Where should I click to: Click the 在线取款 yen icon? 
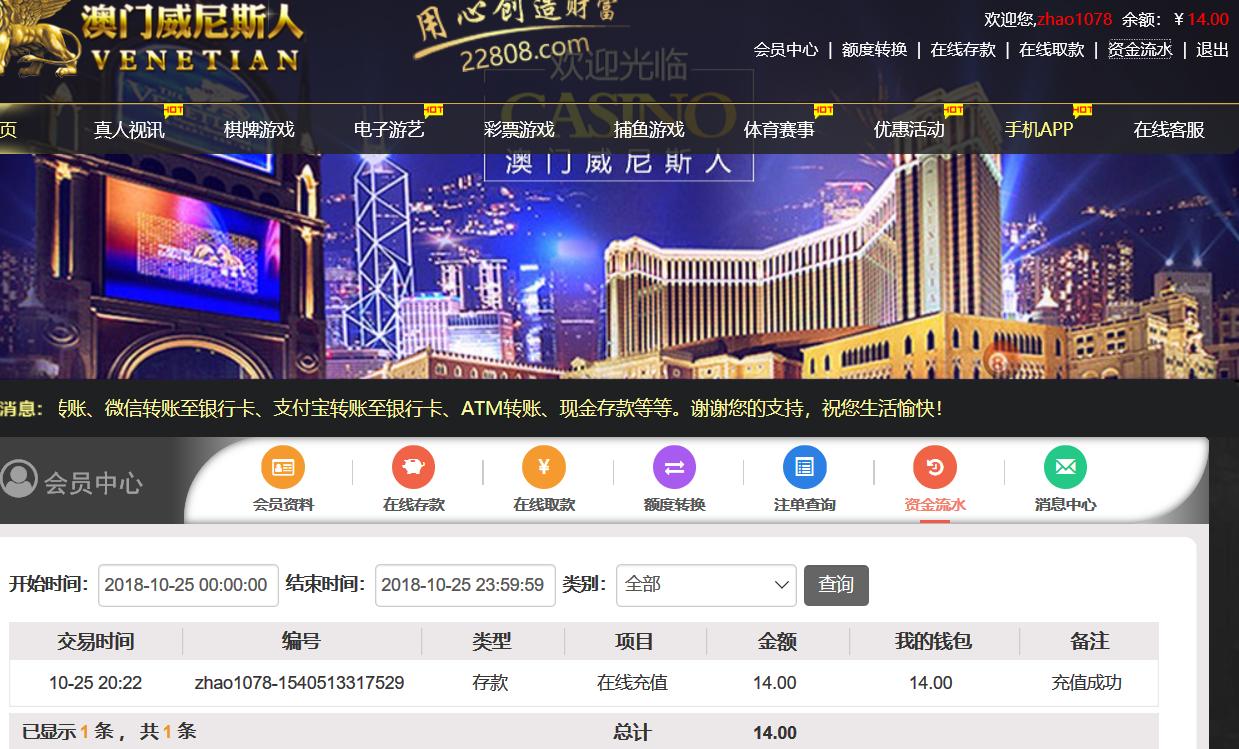tap(544, 467)
